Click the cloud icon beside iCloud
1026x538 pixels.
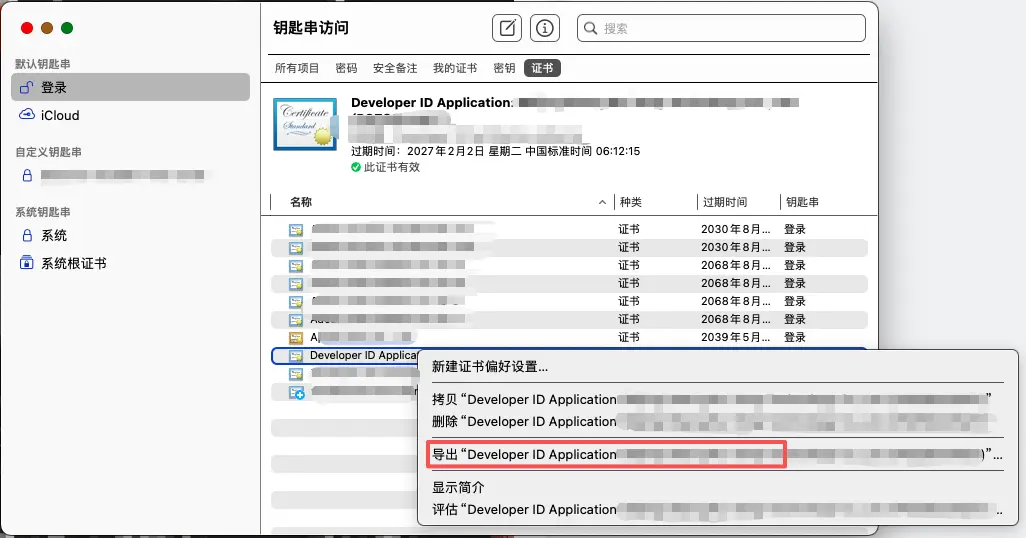[x=27, y=115]
